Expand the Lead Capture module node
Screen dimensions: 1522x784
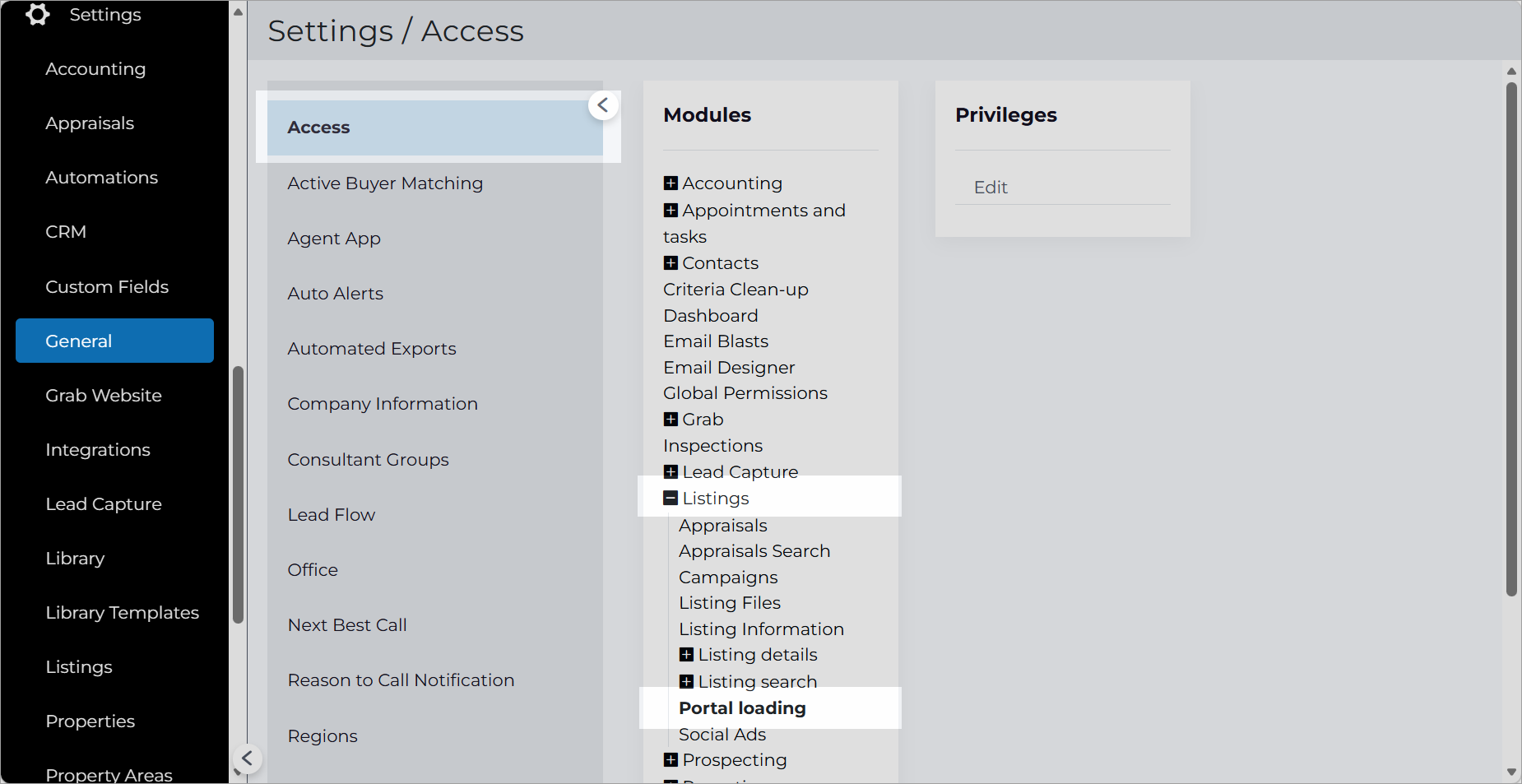pyautogui.click(x=671, y=472)
